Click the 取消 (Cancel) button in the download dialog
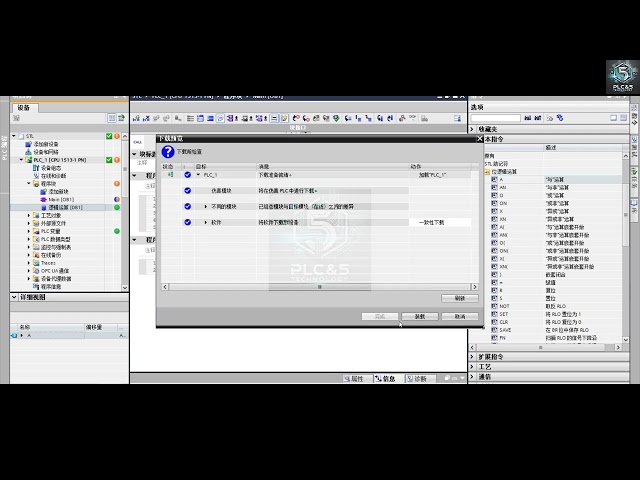Screen dimensions: 640x480 coord(460,316)
